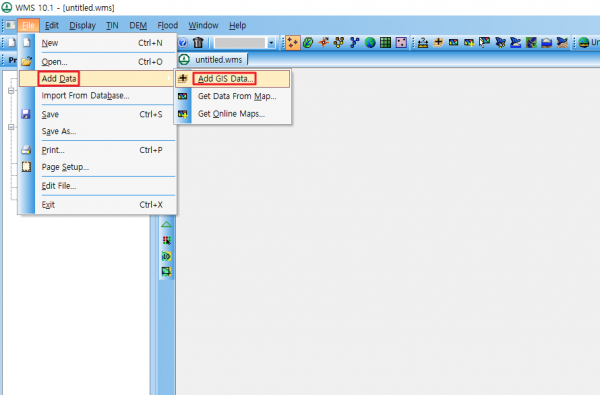Select the 2D scatter point module icon
600x395 pixels.
(x=401, y=42)
